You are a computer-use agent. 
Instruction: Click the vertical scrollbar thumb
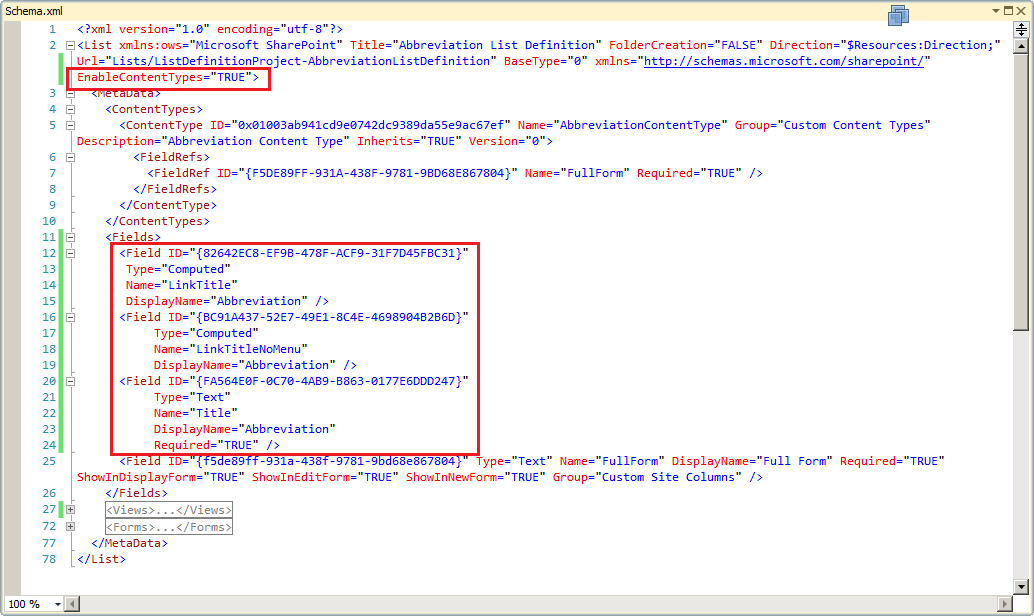point(1021,191)
